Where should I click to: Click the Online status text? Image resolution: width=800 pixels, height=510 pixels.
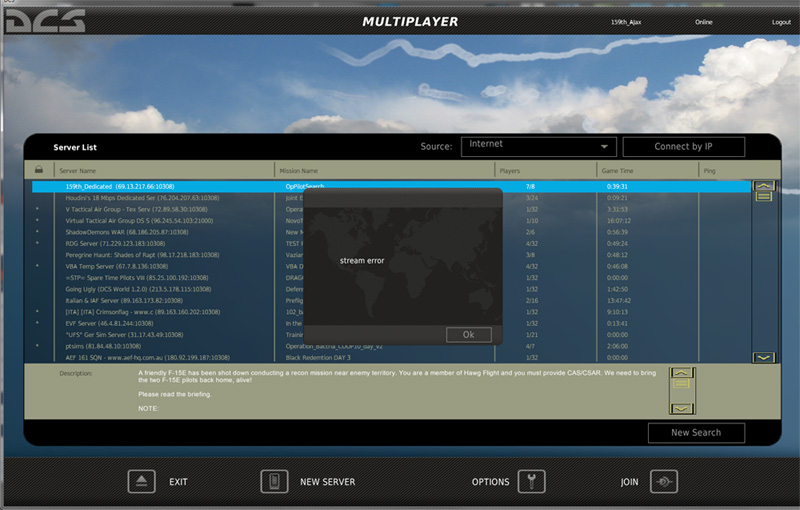(x=704, y=22)
